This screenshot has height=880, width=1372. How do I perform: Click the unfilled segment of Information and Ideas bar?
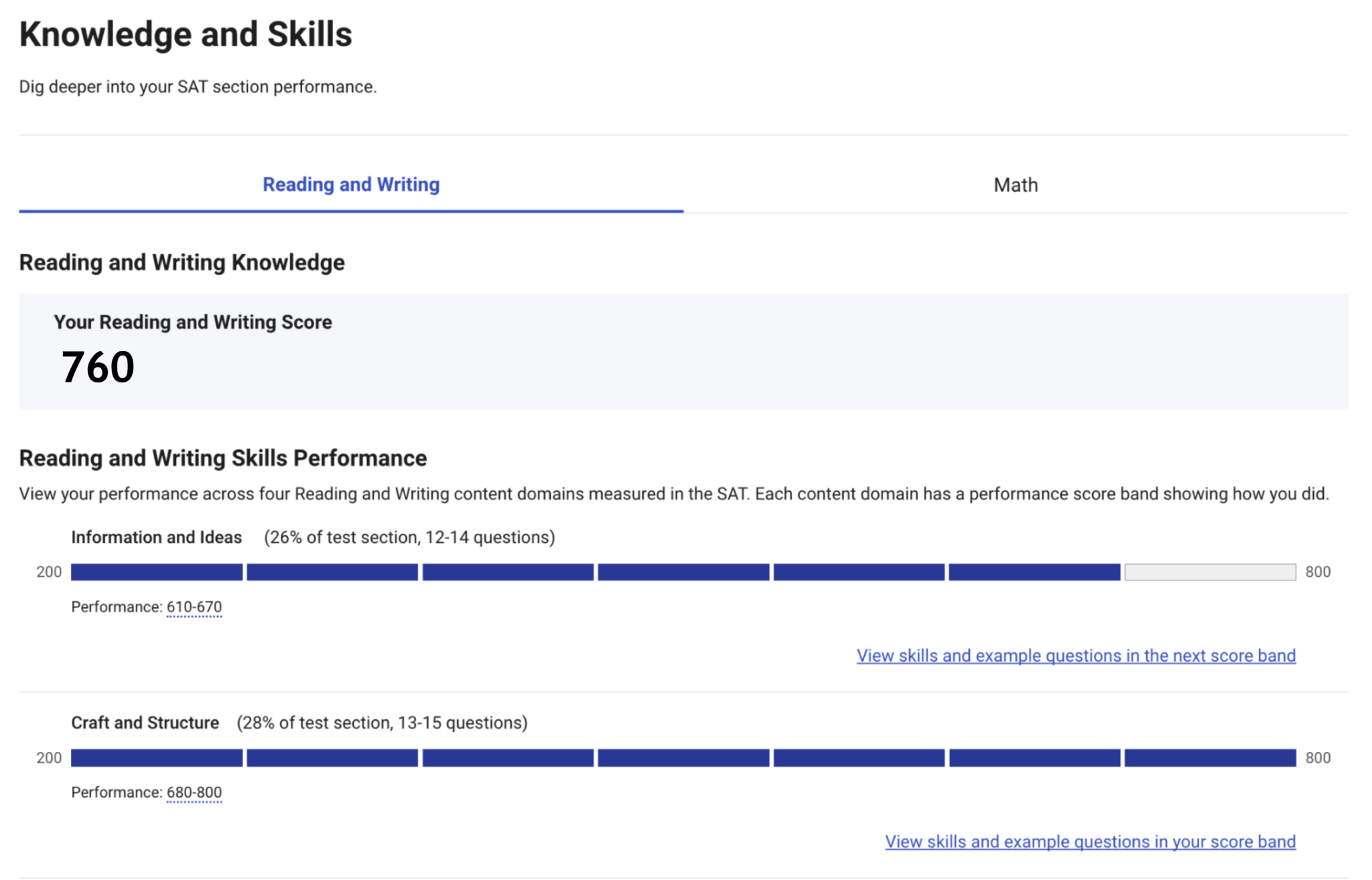[1209, 572]
